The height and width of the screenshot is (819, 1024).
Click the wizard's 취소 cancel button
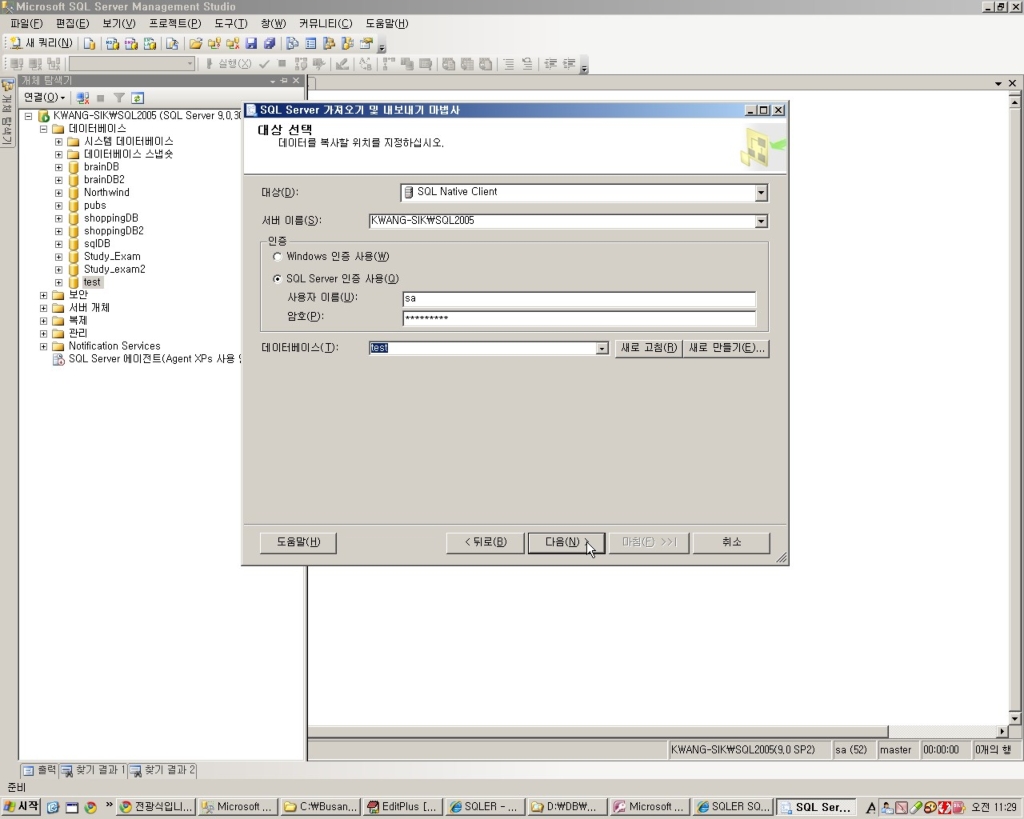point(731,542)
